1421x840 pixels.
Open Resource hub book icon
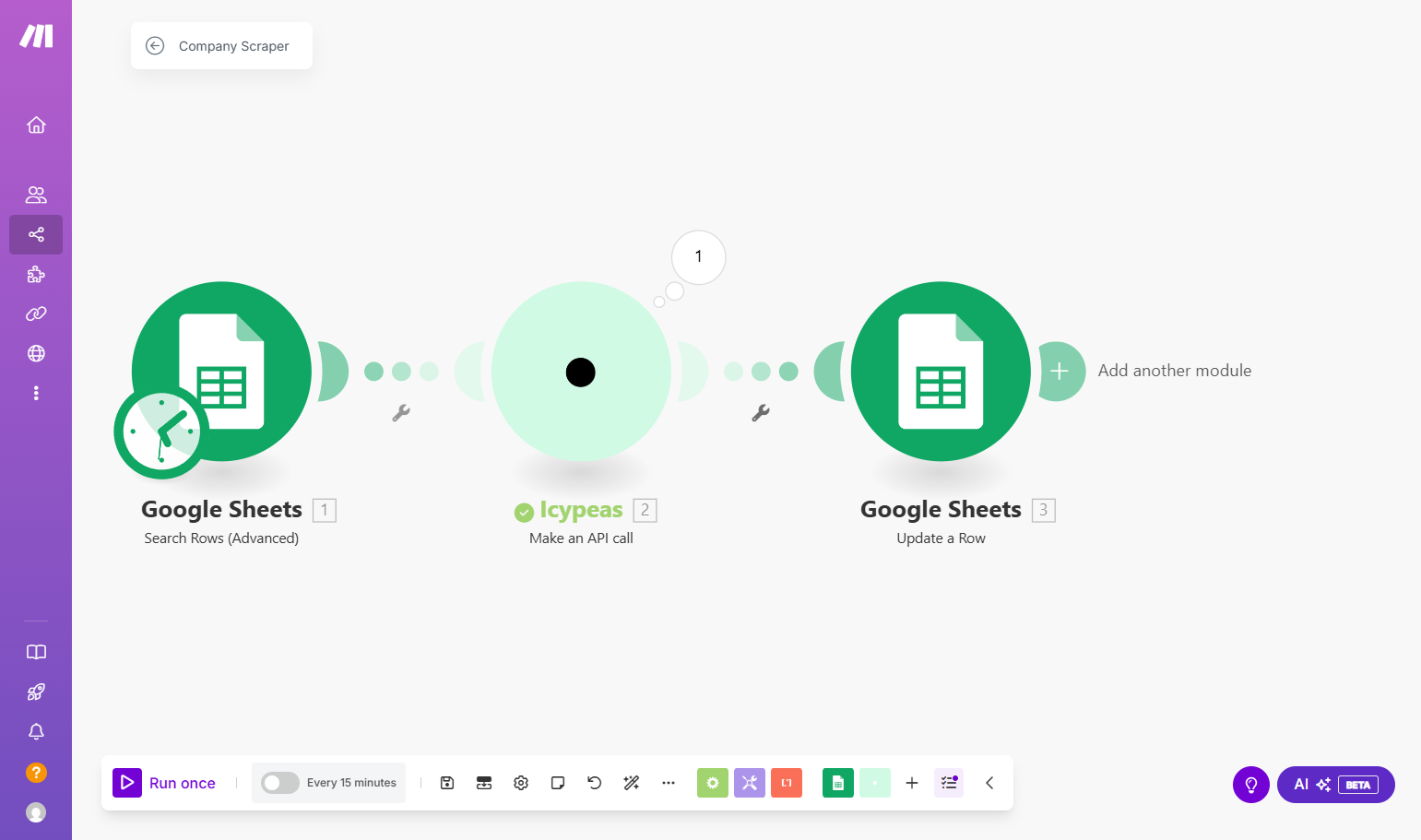(x=36, y=652)
